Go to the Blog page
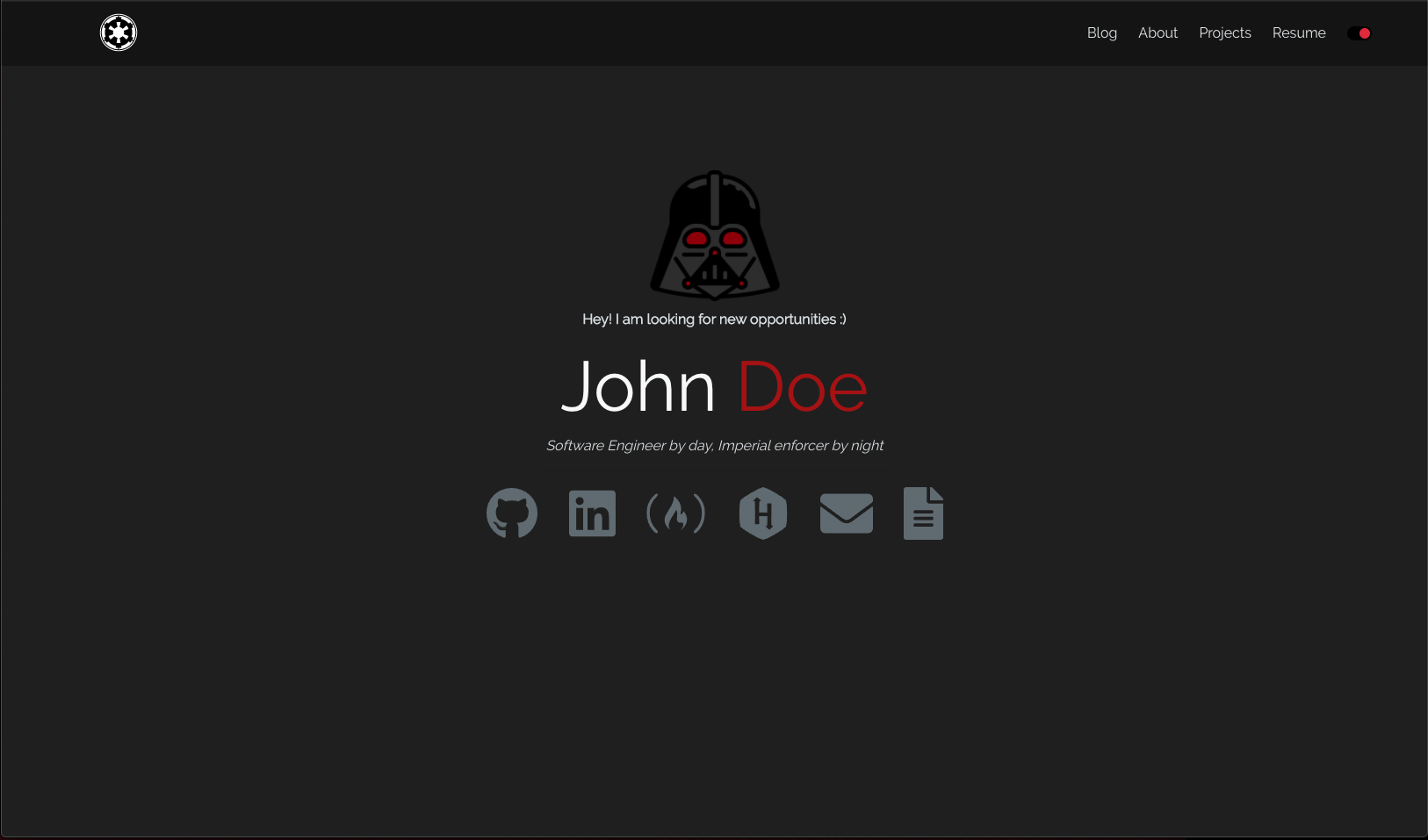The height and width of the screenshot is (840, 1428). point(1102,32)
